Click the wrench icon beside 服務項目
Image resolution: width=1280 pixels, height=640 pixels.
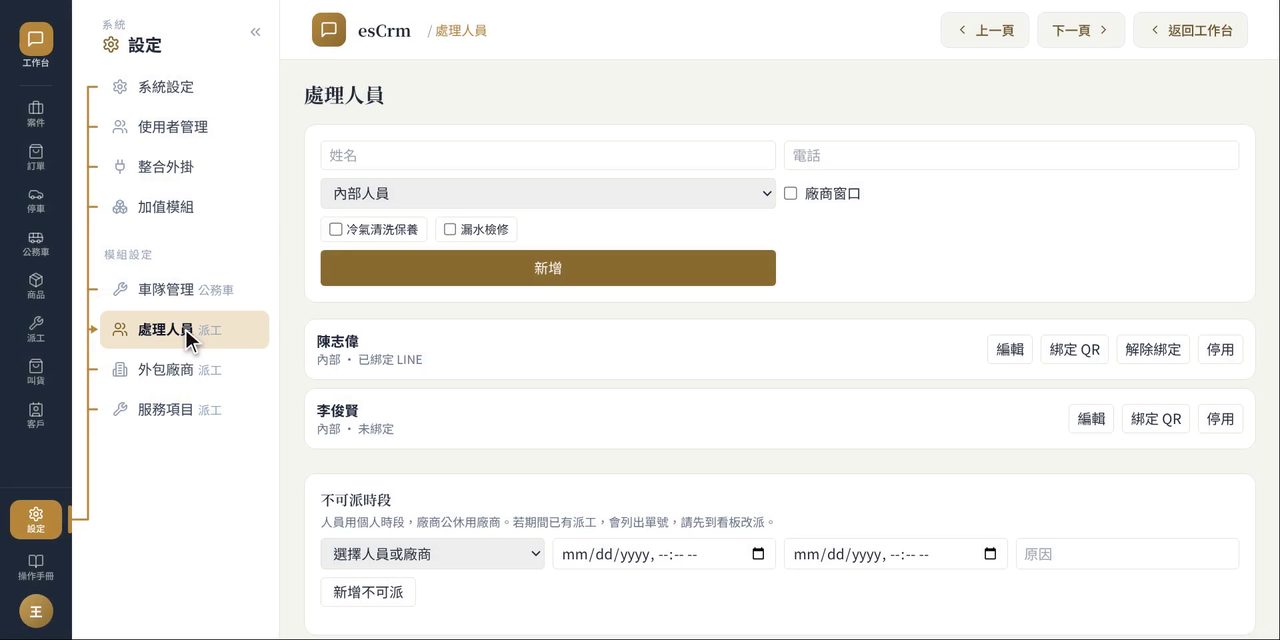click(120, 410)
